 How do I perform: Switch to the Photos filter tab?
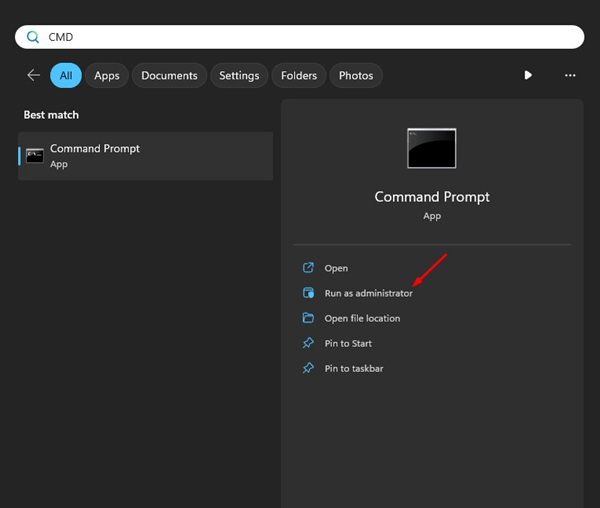click(356, 75)
